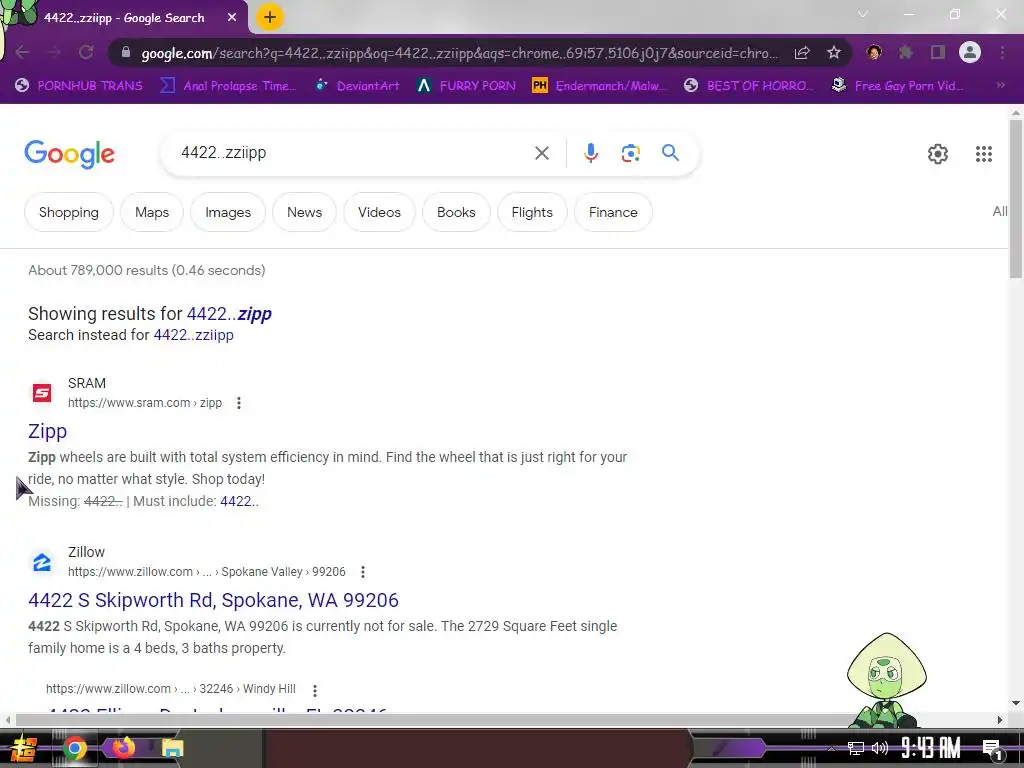The width and height of the screenshot is (1024, 768).
Task: Open the network icon in tray
Action: [856, 748]
